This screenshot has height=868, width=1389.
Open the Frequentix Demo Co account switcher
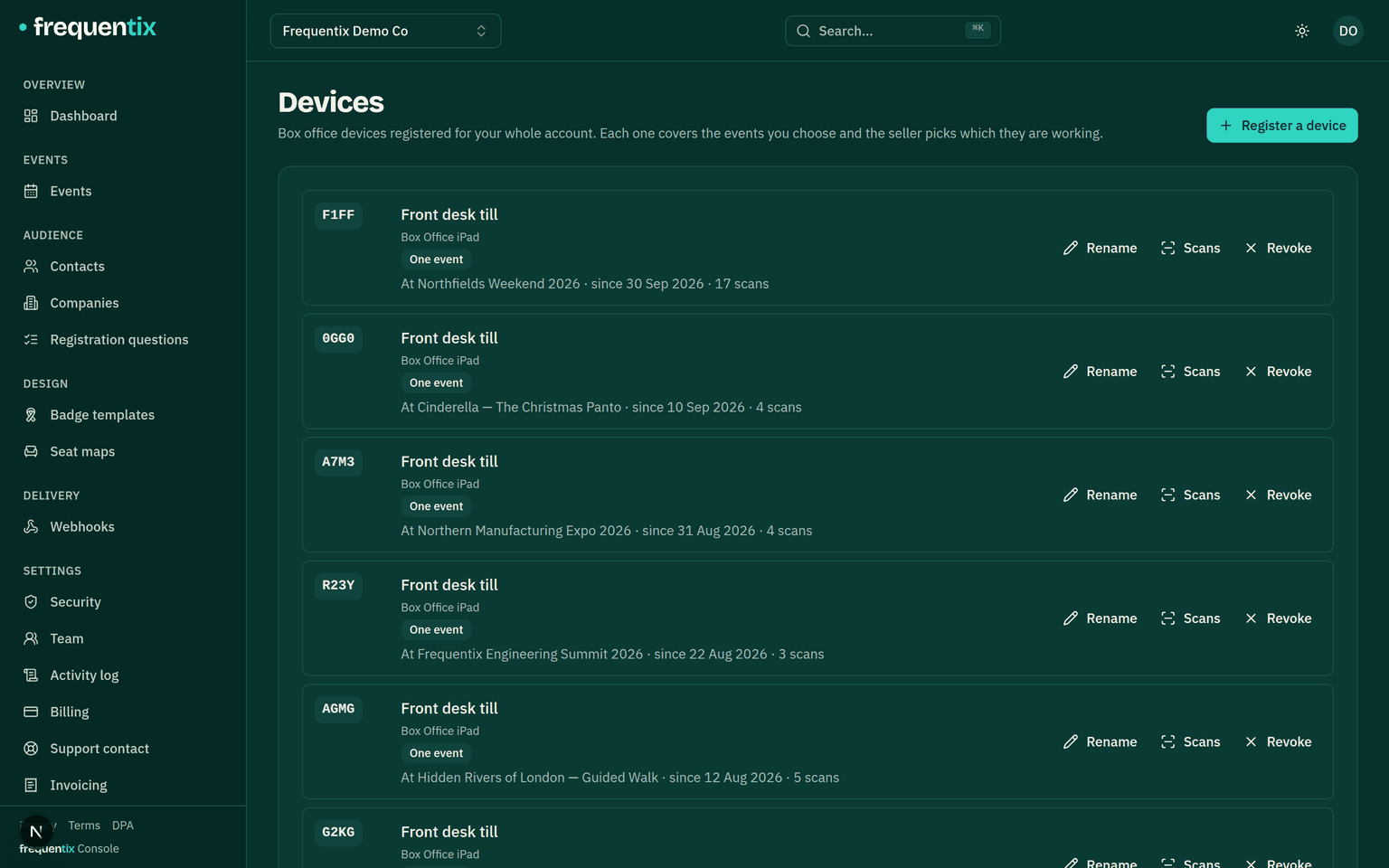(385, 31)
